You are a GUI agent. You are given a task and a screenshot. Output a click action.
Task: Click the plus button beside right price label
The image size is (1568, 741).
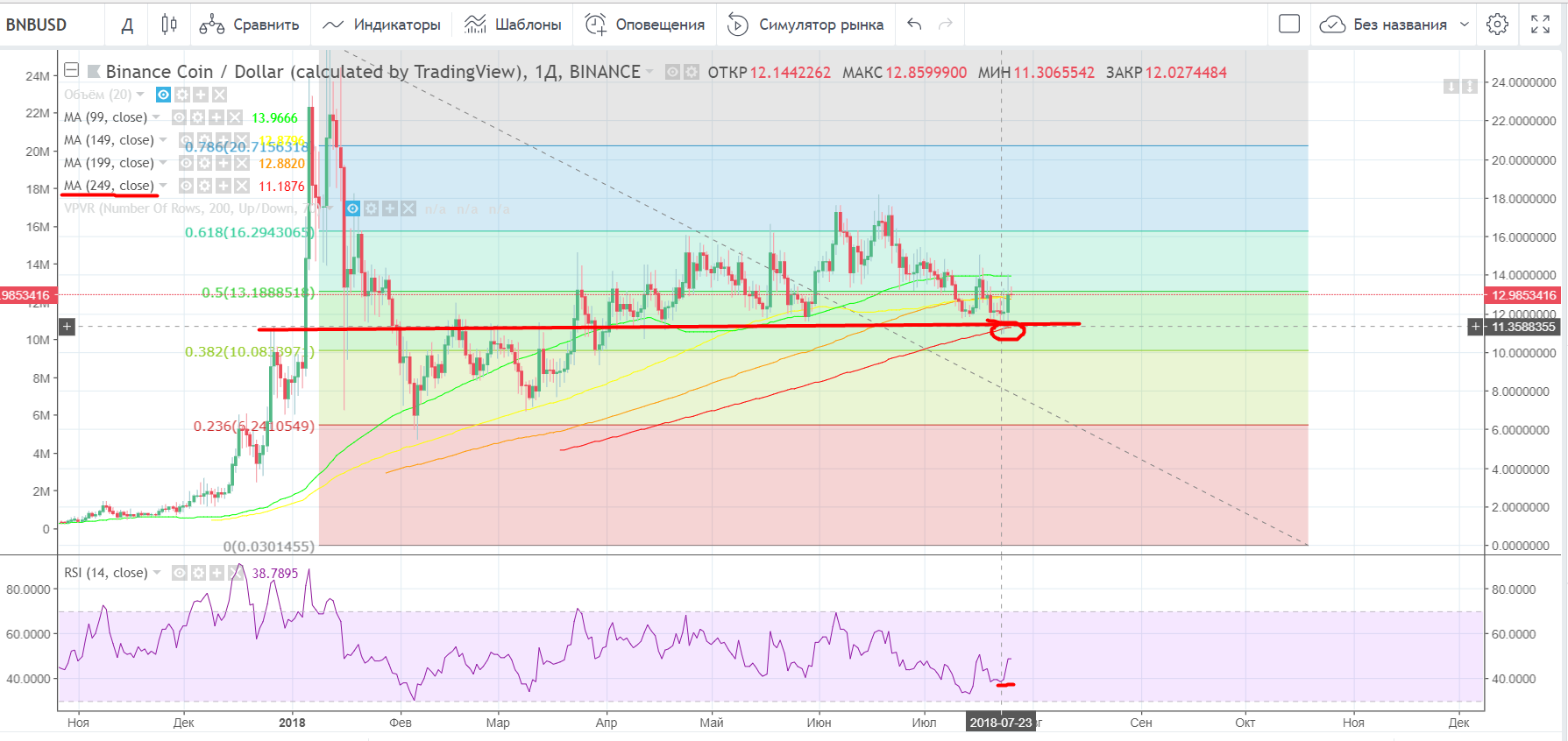click(x=1476, y=327)
